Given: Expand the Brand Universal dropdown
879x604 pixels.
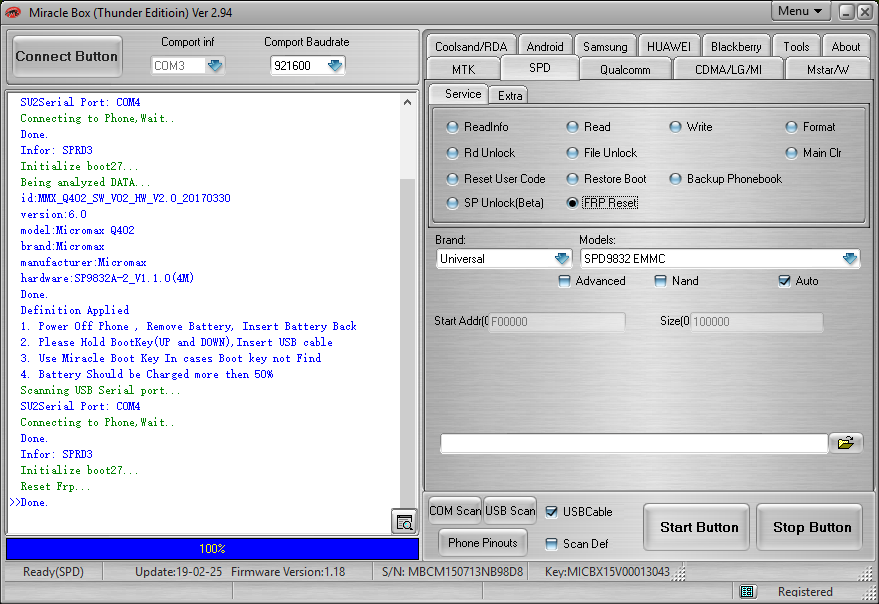Looking at the screenshot, I should tap(562, 259).
